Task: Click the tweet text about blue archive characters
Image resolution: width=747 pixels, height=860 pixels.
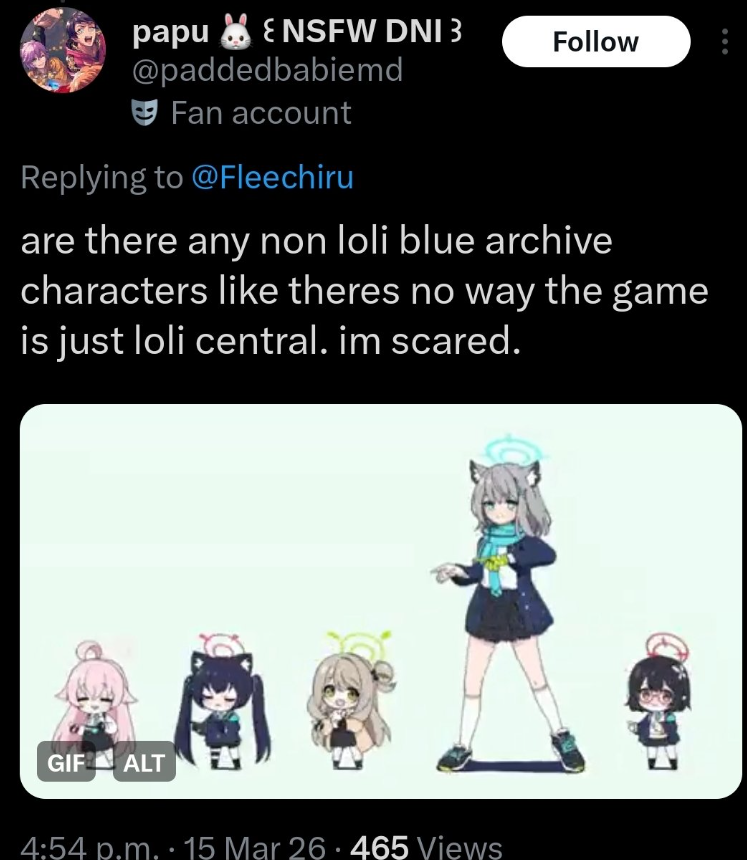Action: 364,291
